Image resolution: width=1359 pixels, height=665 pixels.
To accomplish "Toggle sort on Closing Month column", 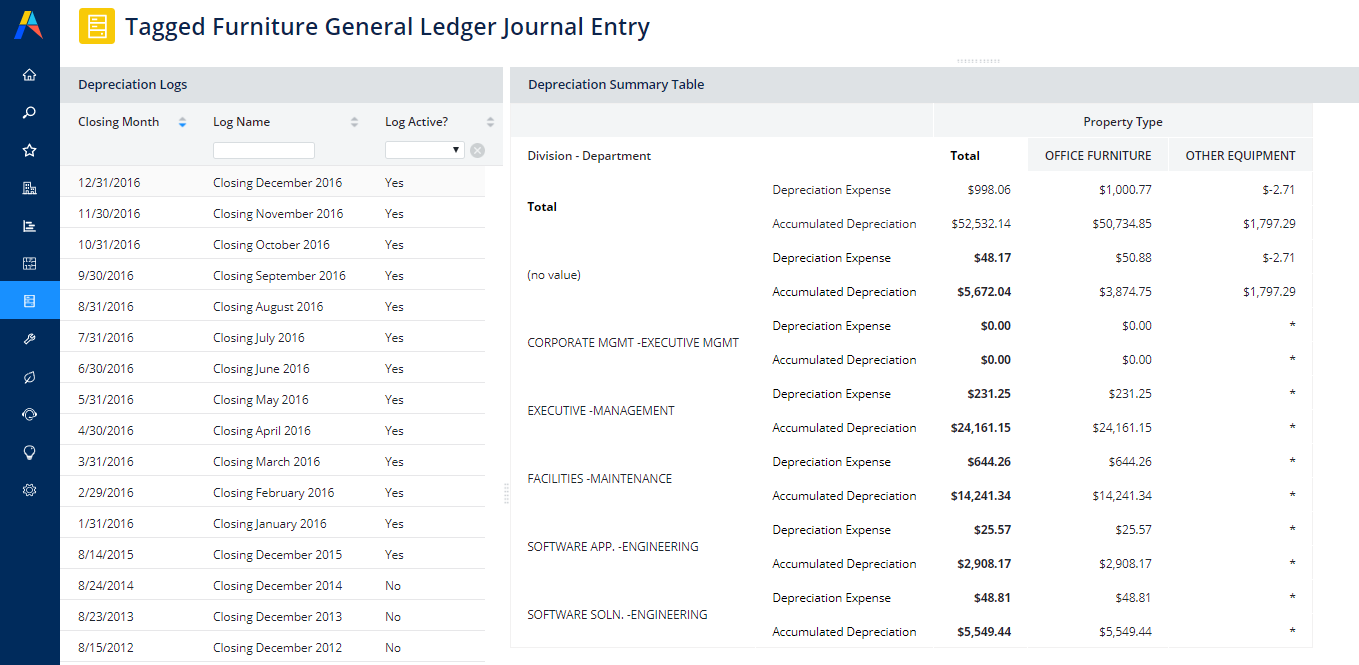I will coord(182,123).
